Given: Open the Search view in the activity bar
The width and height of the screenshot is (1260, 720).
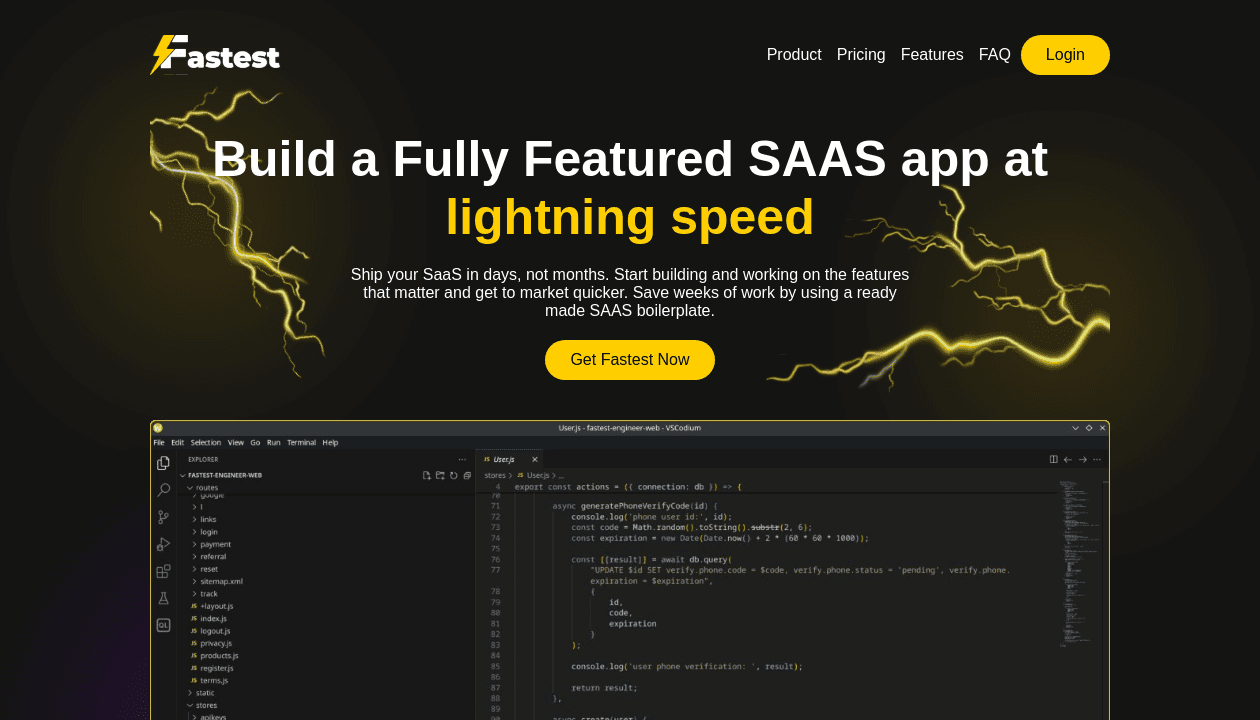Looking at the screenshot, I should click(163, 490).
